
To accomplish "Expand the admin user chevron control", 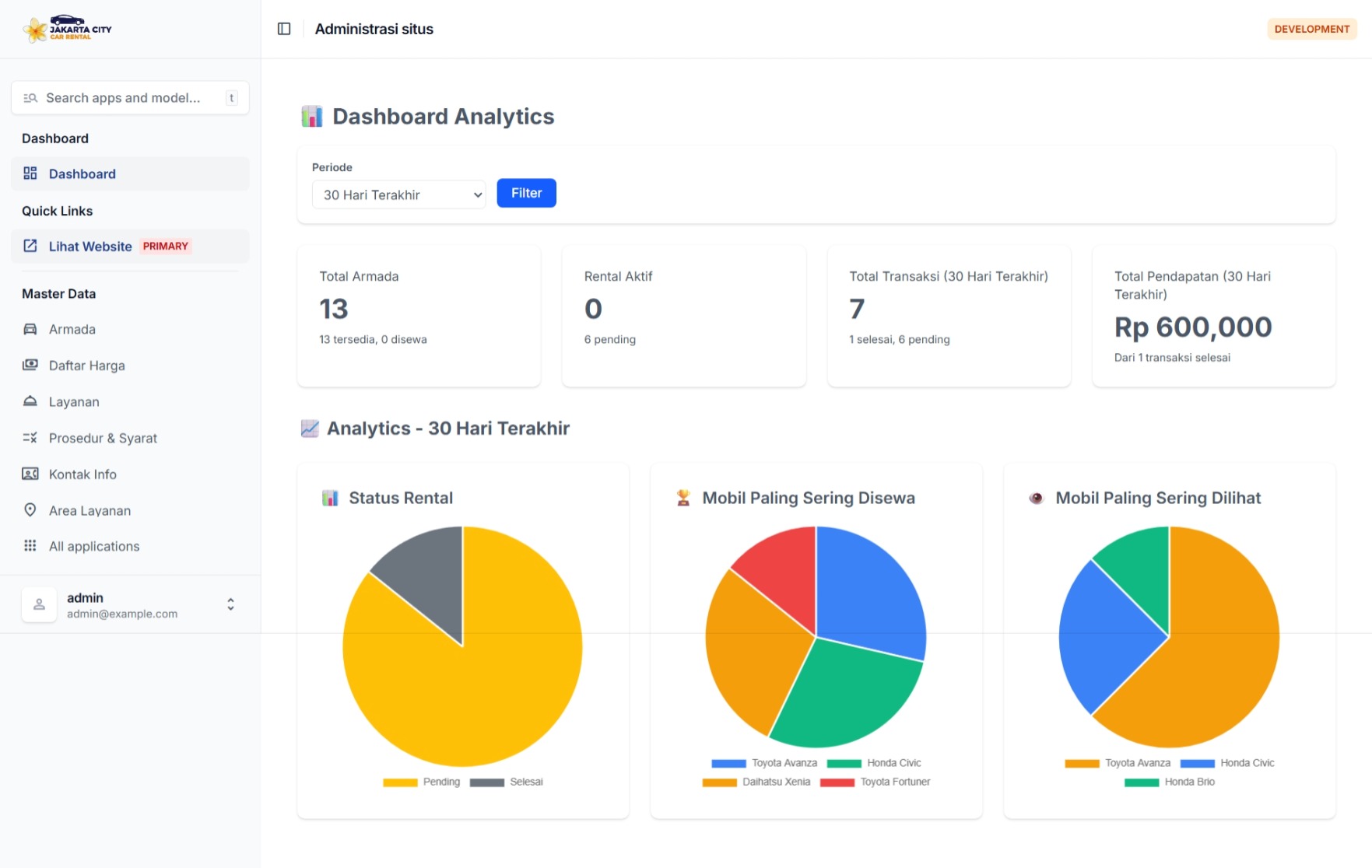I will tap(230, 604).
